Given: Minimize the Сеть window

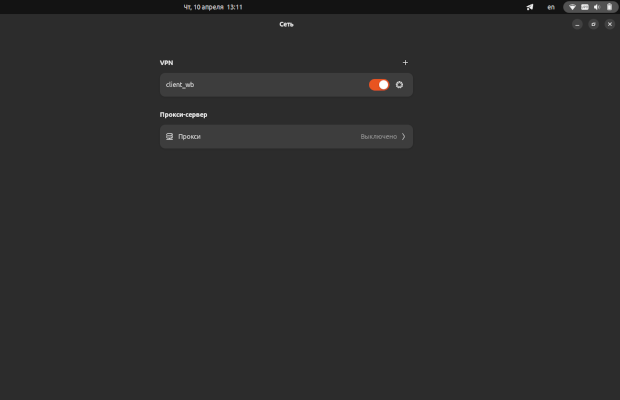Looking at the screenshot, I should pos(577,24).
